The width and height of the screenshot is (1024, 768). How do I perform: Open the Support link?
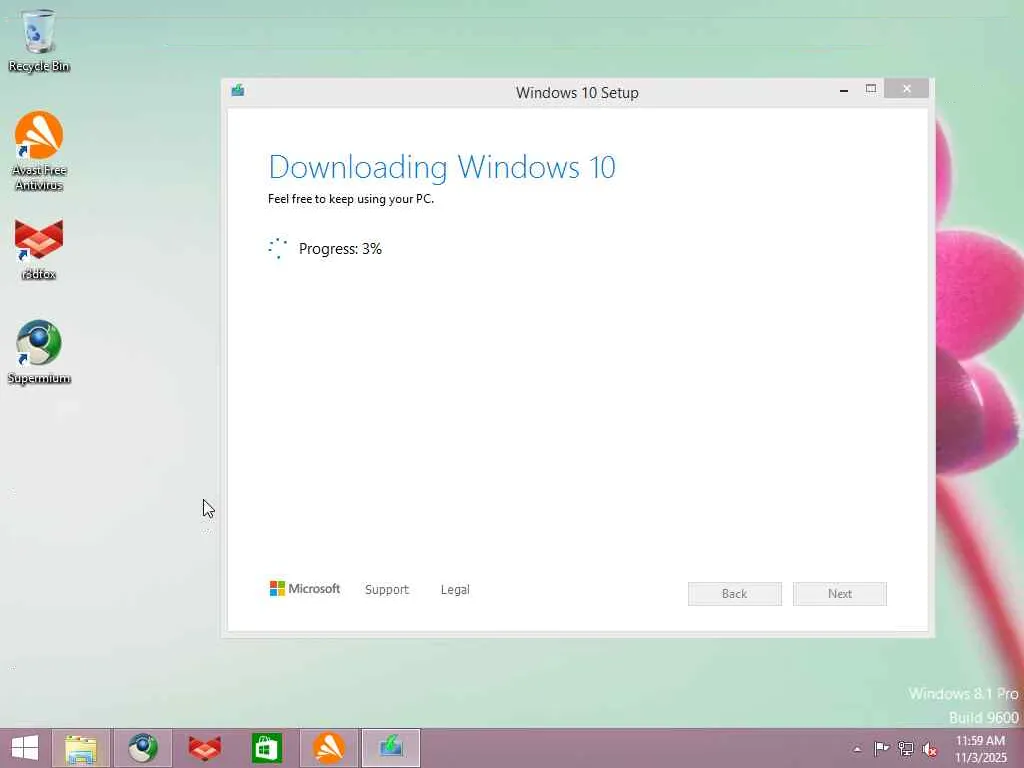387,589
